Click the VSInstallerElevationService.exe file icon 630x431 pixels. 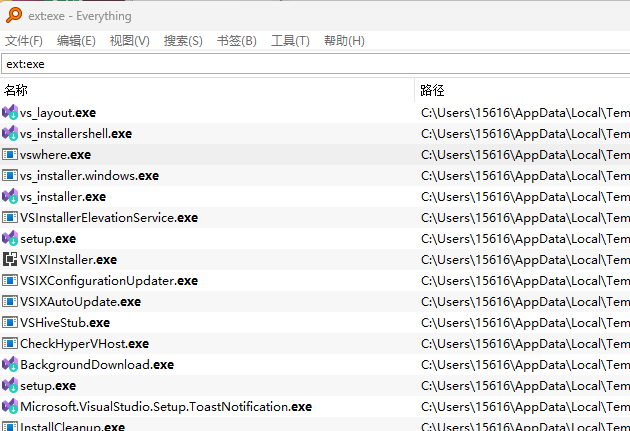pos(10,217)
